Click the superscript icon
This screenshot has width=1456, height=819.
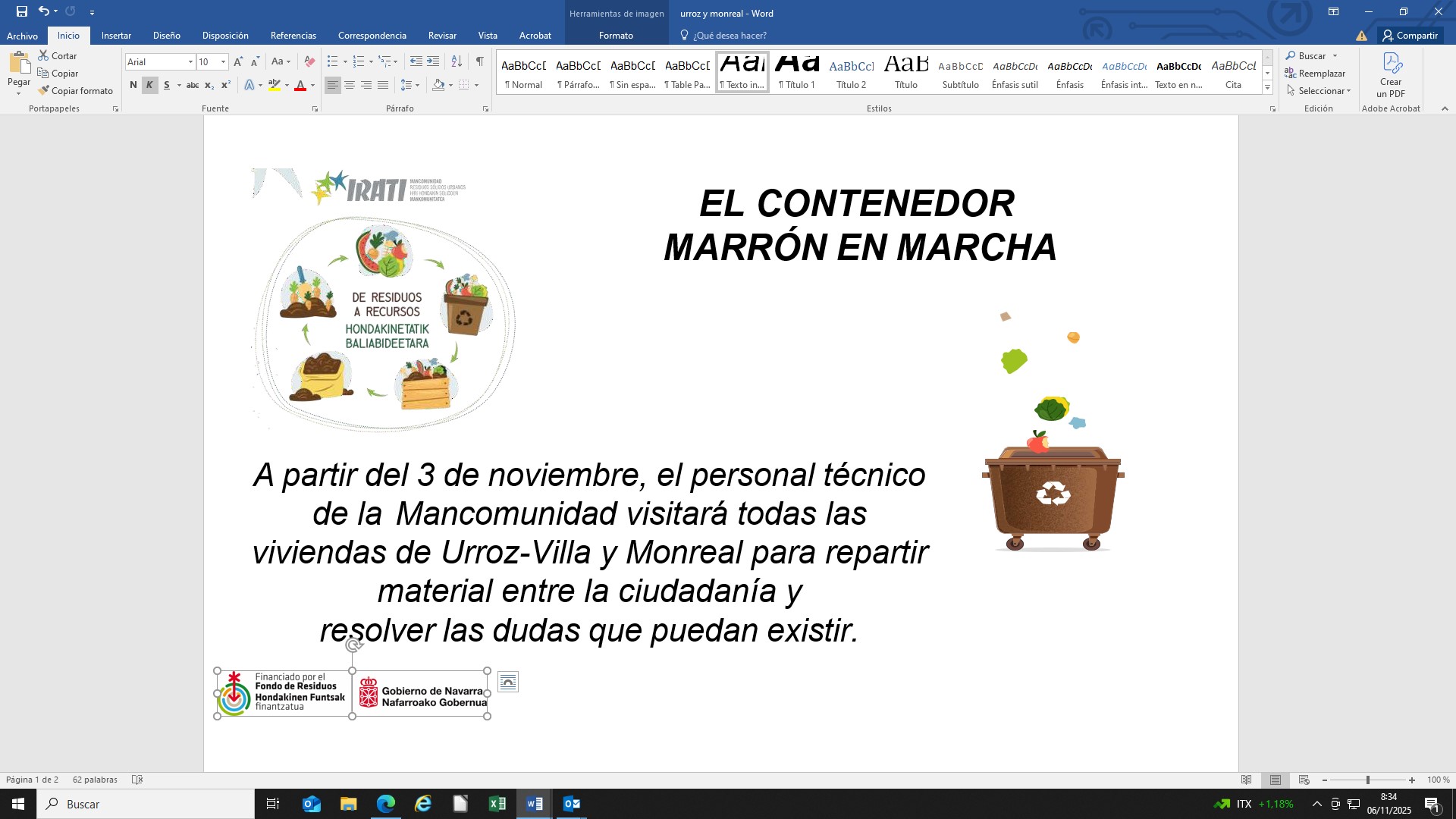point(226,85)
